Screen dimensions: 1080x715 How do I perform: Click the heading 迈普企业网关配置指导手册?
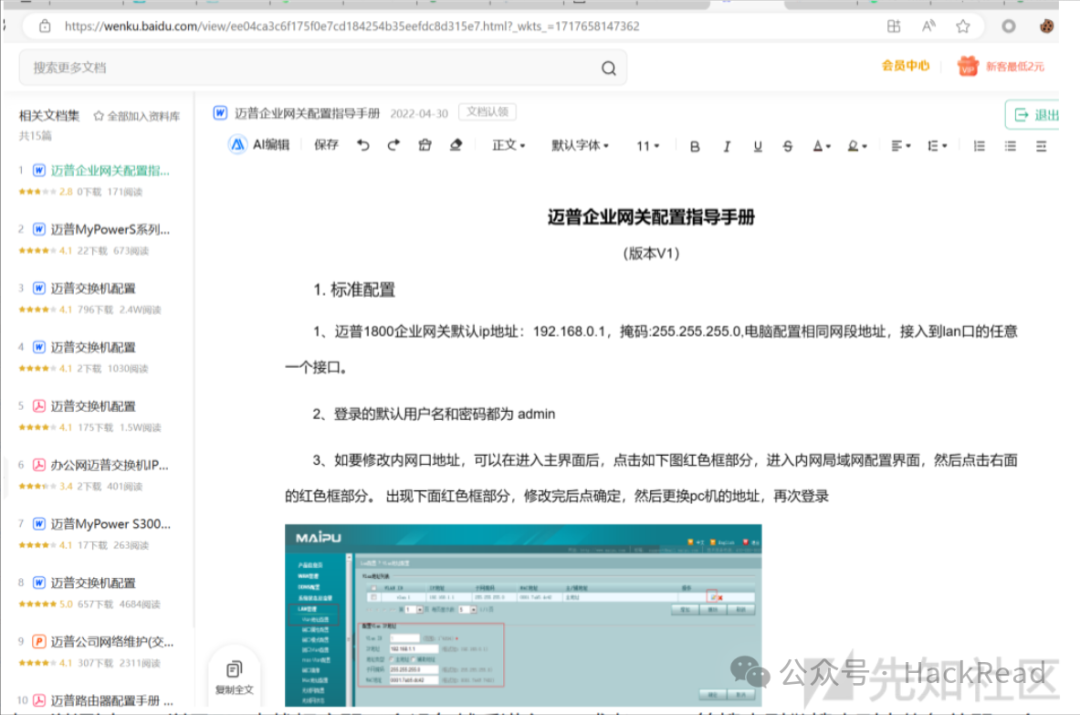click(651, 217)
